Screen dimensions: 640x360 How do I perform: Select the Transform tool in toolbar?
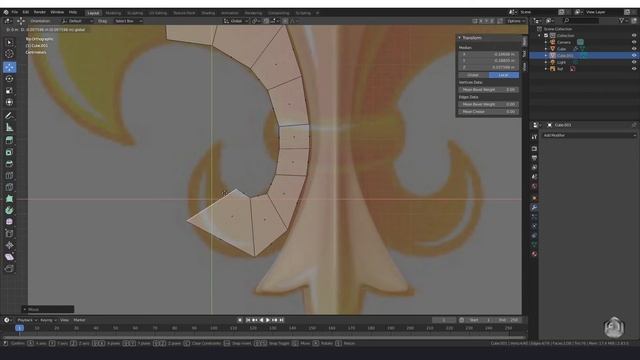(x=9, y=102)
